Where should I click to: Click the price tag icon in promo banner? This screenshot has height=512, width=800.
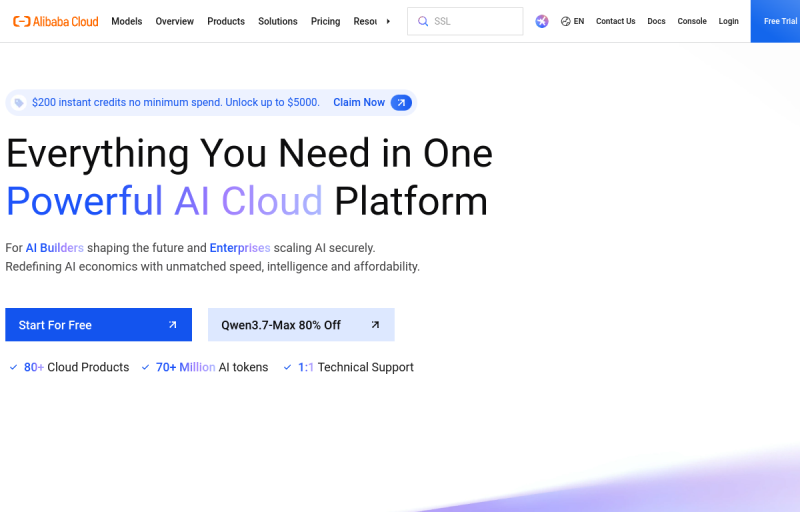point(19,103)
